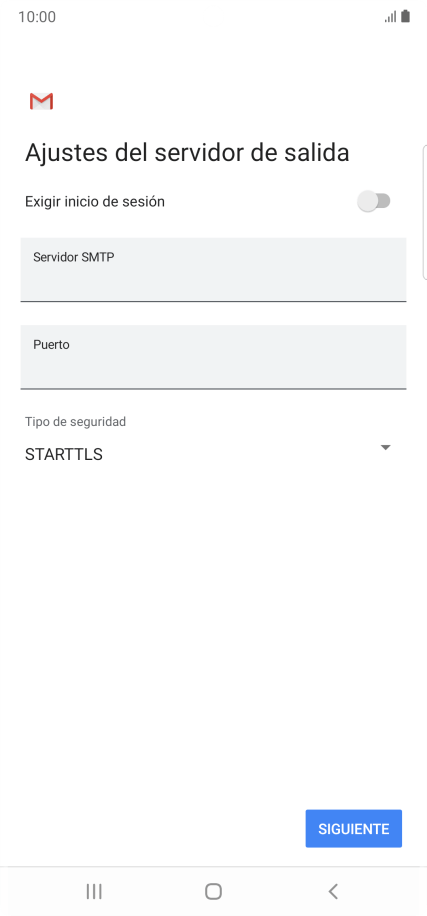The width and height of the screenshot is (427, 916).
Task: Open the Tipo de seguridad dropdown arrow
Action: pyautogui.click(x=385, y=447)
